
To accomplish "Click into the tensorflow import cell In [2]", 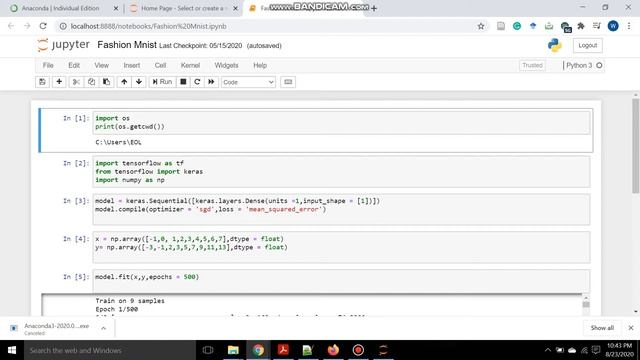I will click(x=341, y=172).
